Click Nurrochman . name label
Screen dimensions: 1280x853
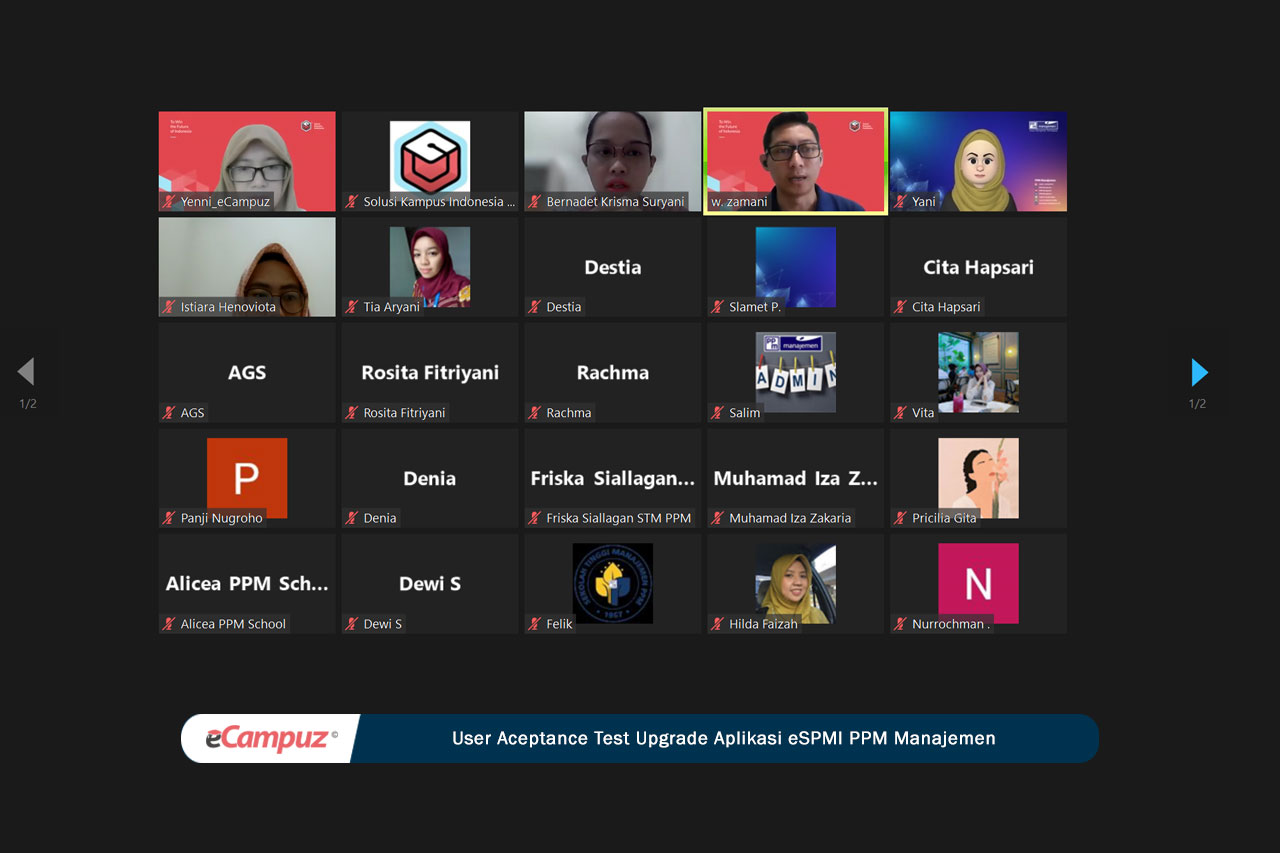coord(951,624)
